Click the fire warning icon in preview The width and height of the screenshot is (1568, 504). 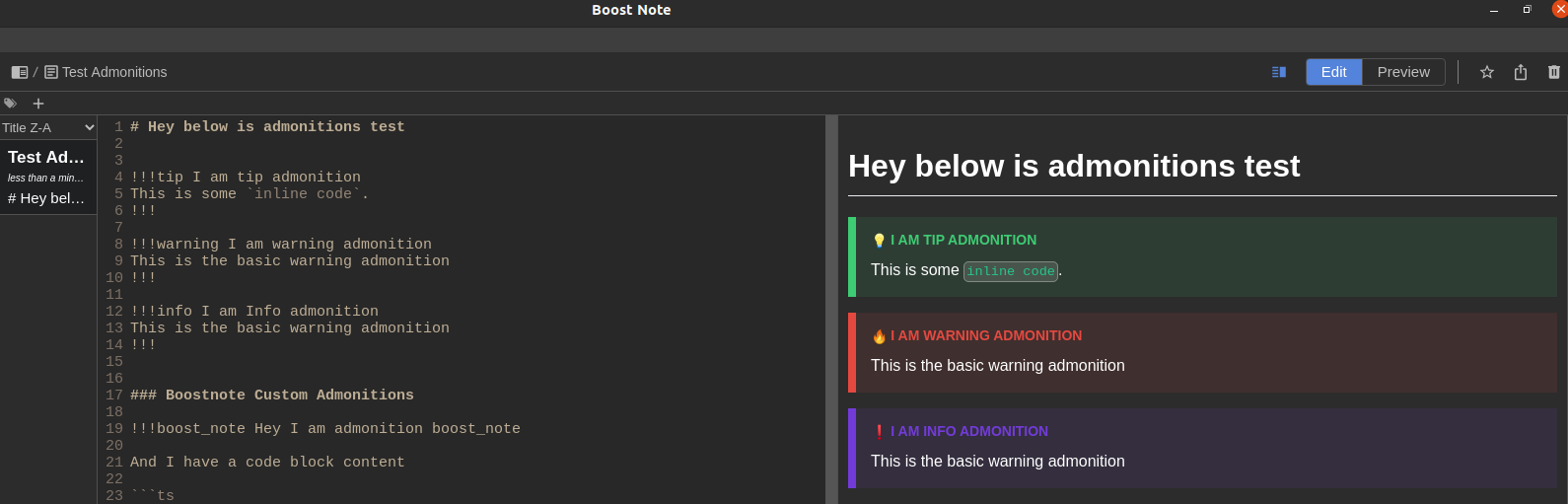click(x=879, y=336)
